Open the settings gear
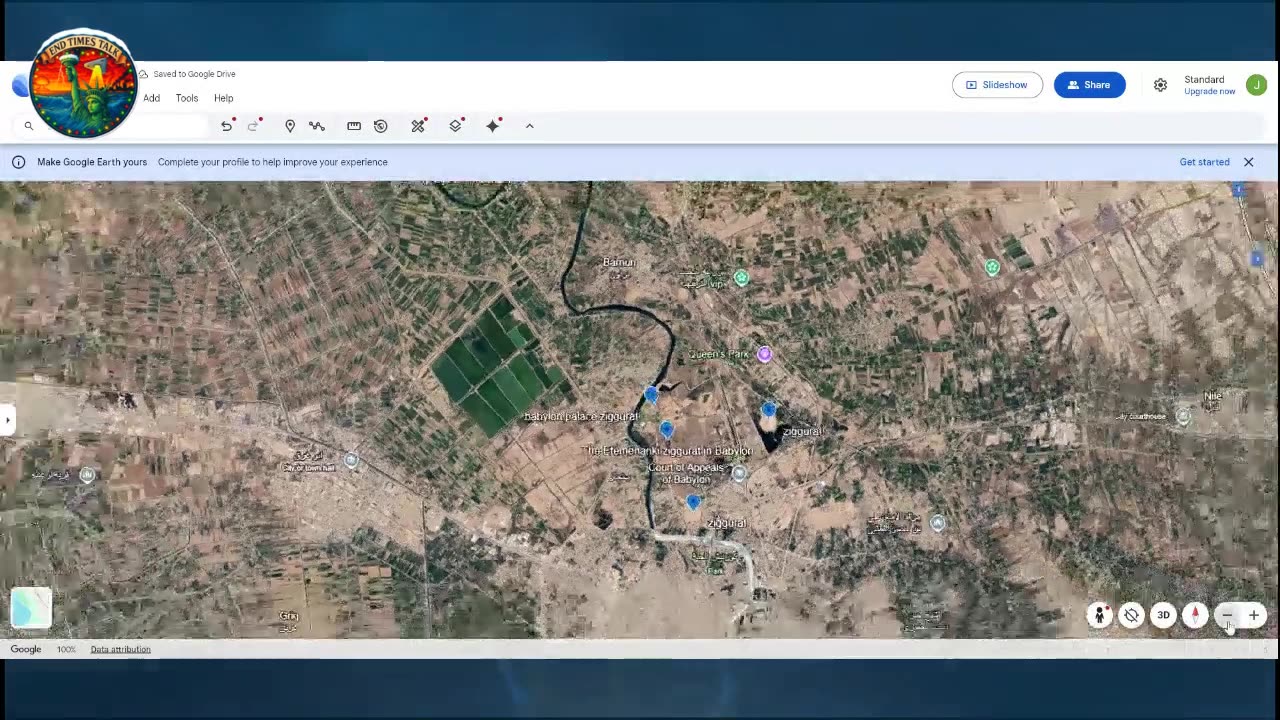1280x720 pixels. pyautogui.click(x=1160, y=85)
